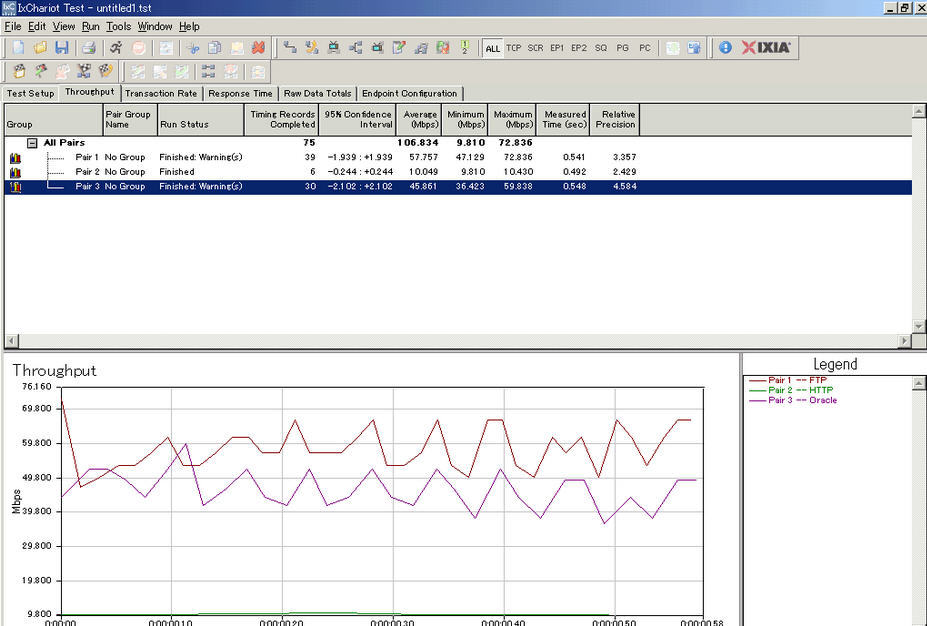Select the EP1 column filter
The width and height of the screenshot is (927, 626).
point(557,47)
